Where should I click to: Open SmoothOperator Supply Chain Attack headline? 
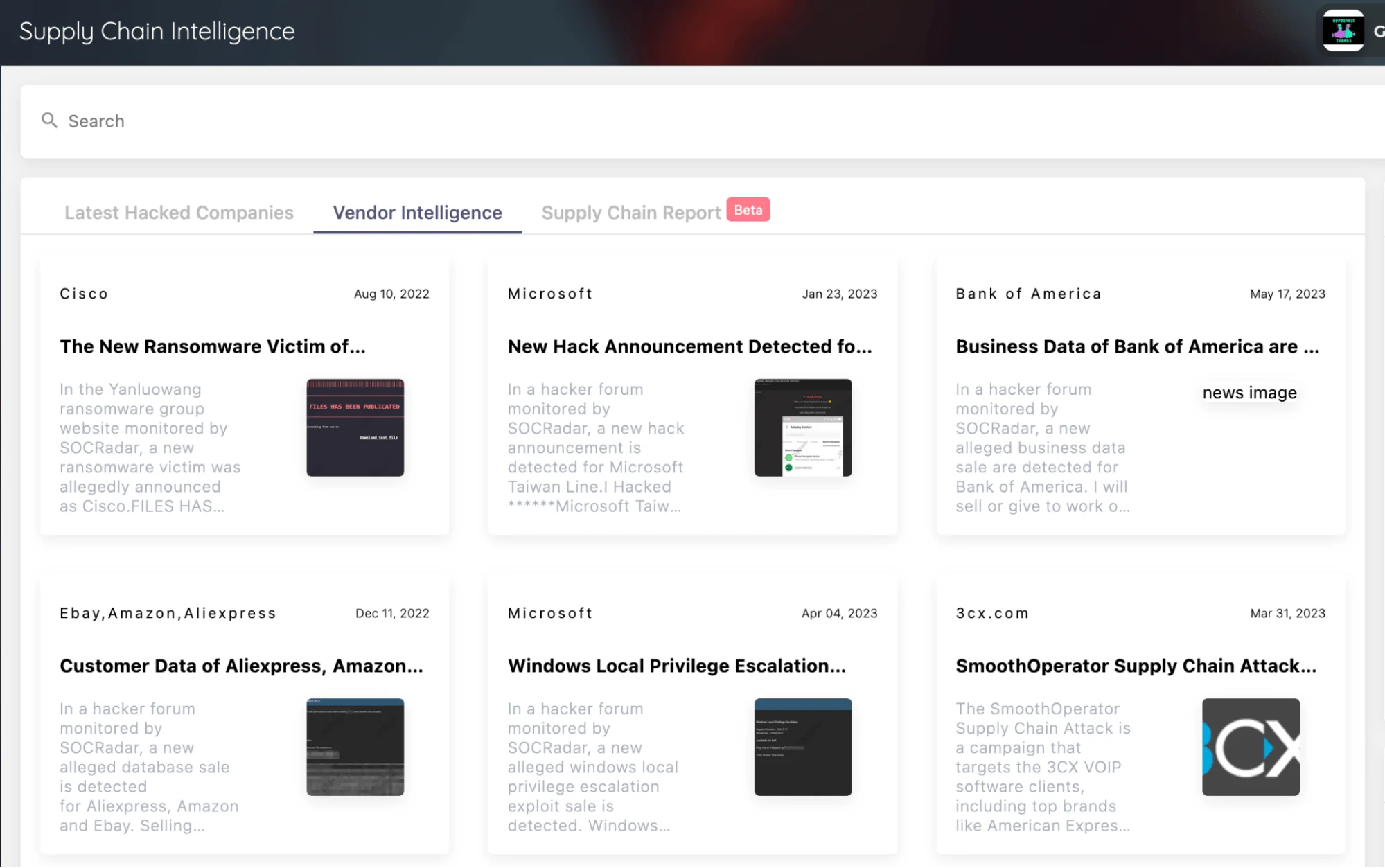pyautogui.click(x=1136, y=666)
